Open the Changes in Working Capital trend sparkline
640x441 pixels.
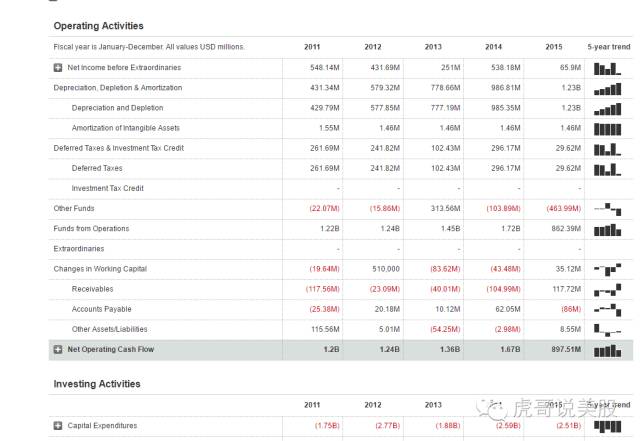(607, 269)
